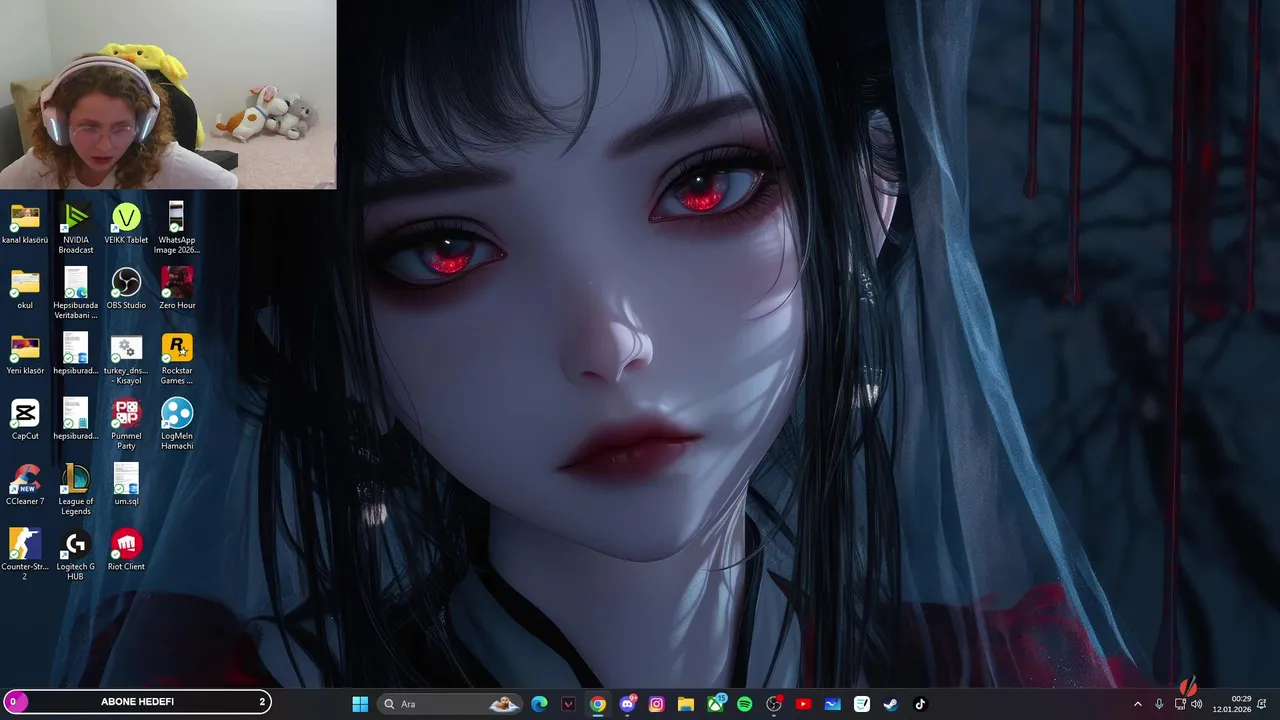Launch League of Legends from the desktop
The height and width of the screenshot is (720, 1280).
tap(76, 488)
